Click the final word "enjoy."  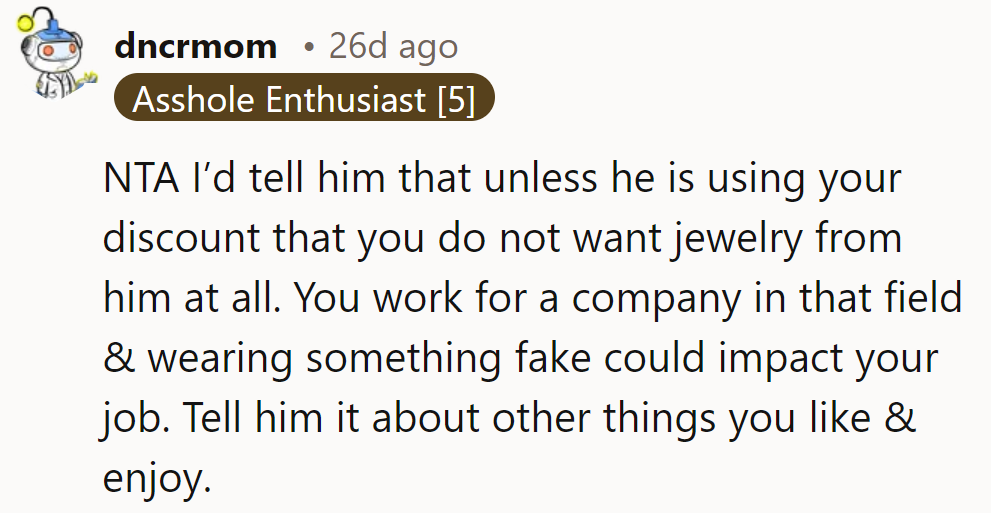point(158,476)
